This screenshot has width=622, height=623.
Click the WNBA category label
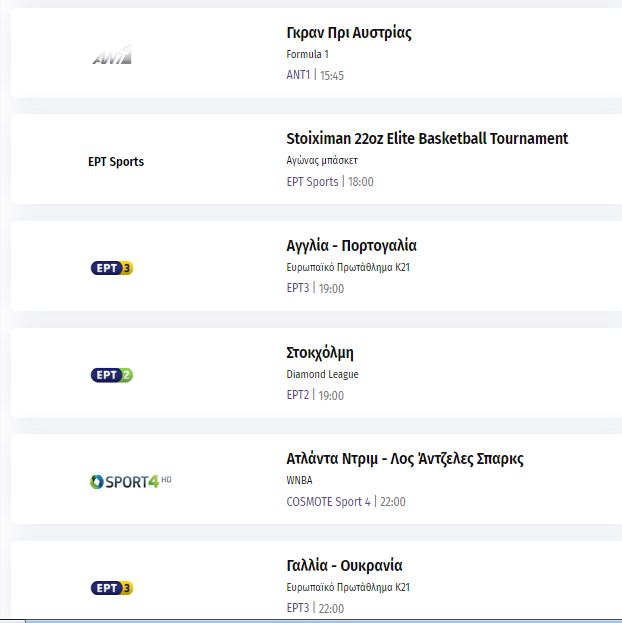point(299,480)
